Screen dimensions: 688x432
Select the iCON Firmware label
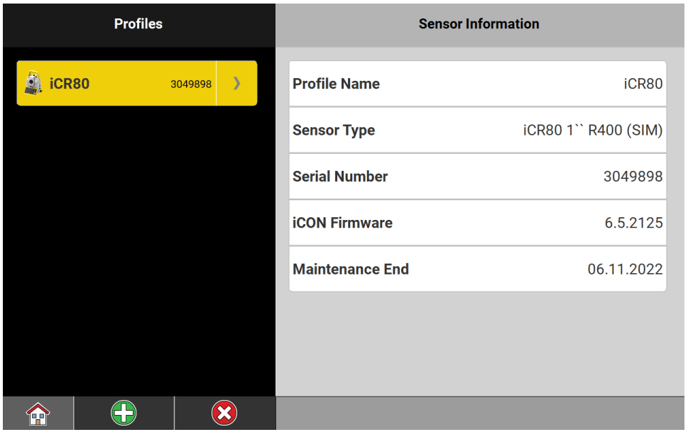click(342, 223)
